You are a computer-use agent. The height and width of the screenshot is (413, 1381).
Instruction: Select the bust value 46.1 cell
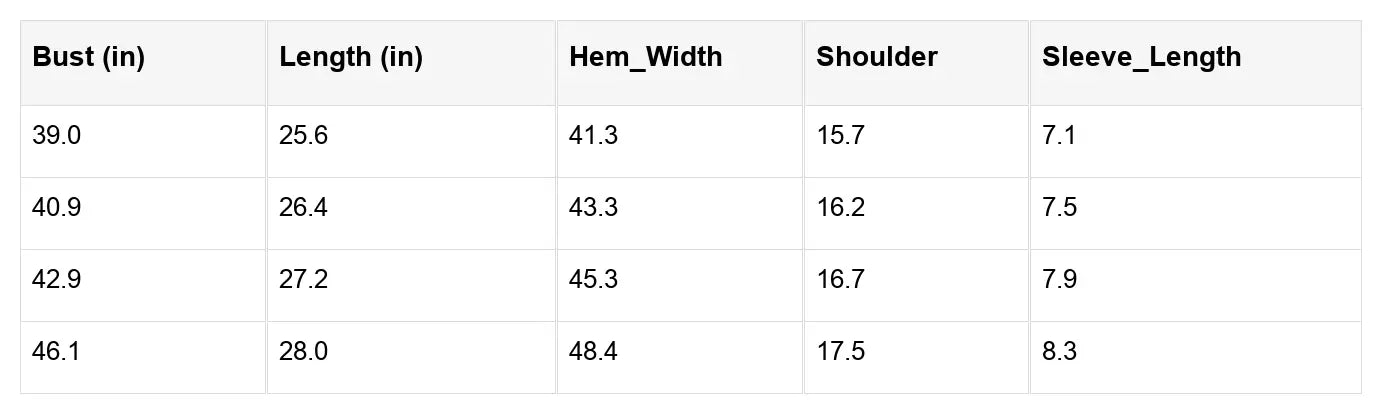56,352
